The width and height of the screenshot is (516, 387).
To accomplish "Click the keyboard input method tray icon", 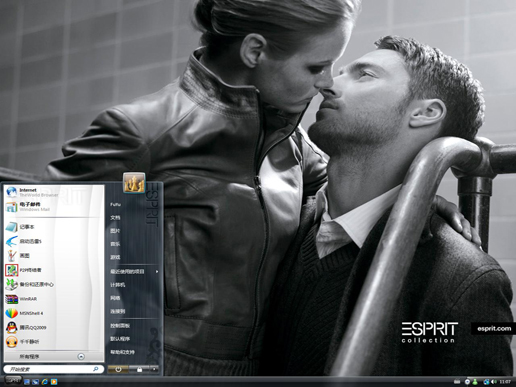I will pyautogui.click(x=457, y=382).
